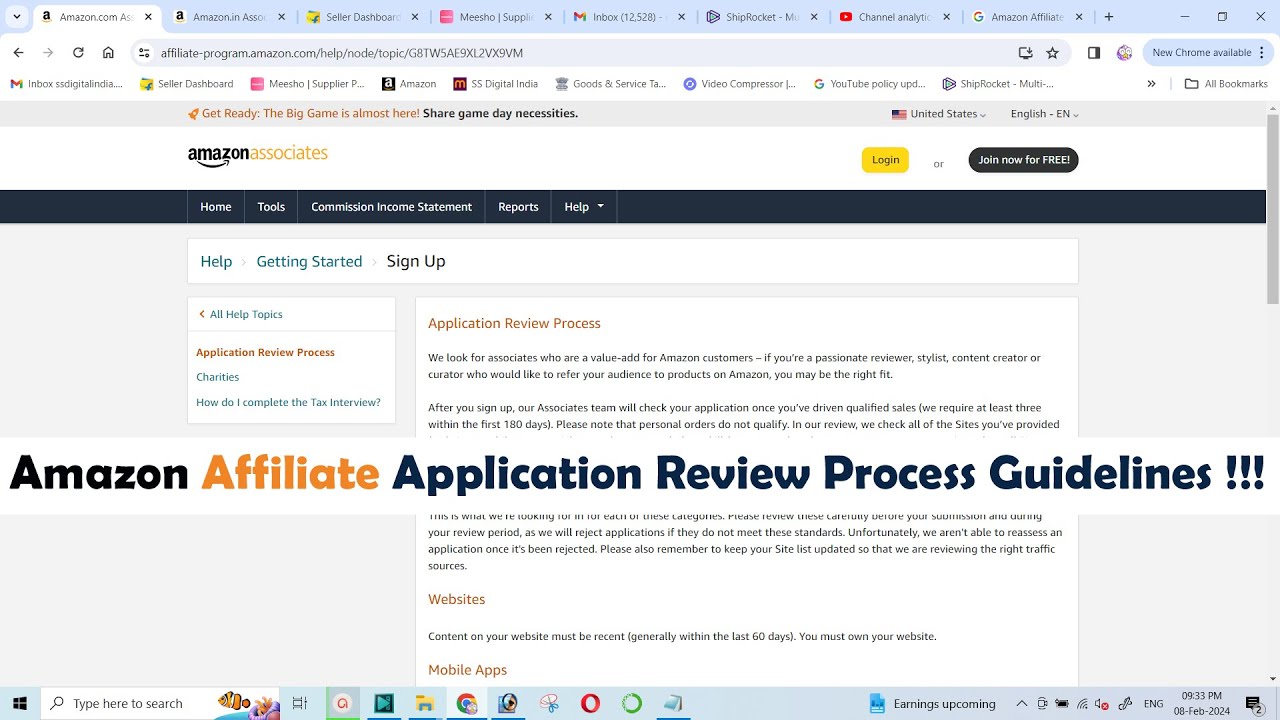Expand the English - EN language dropdown
Image resolution: width=1280 pixels, height=720 pixels.
pos(1044,114)
